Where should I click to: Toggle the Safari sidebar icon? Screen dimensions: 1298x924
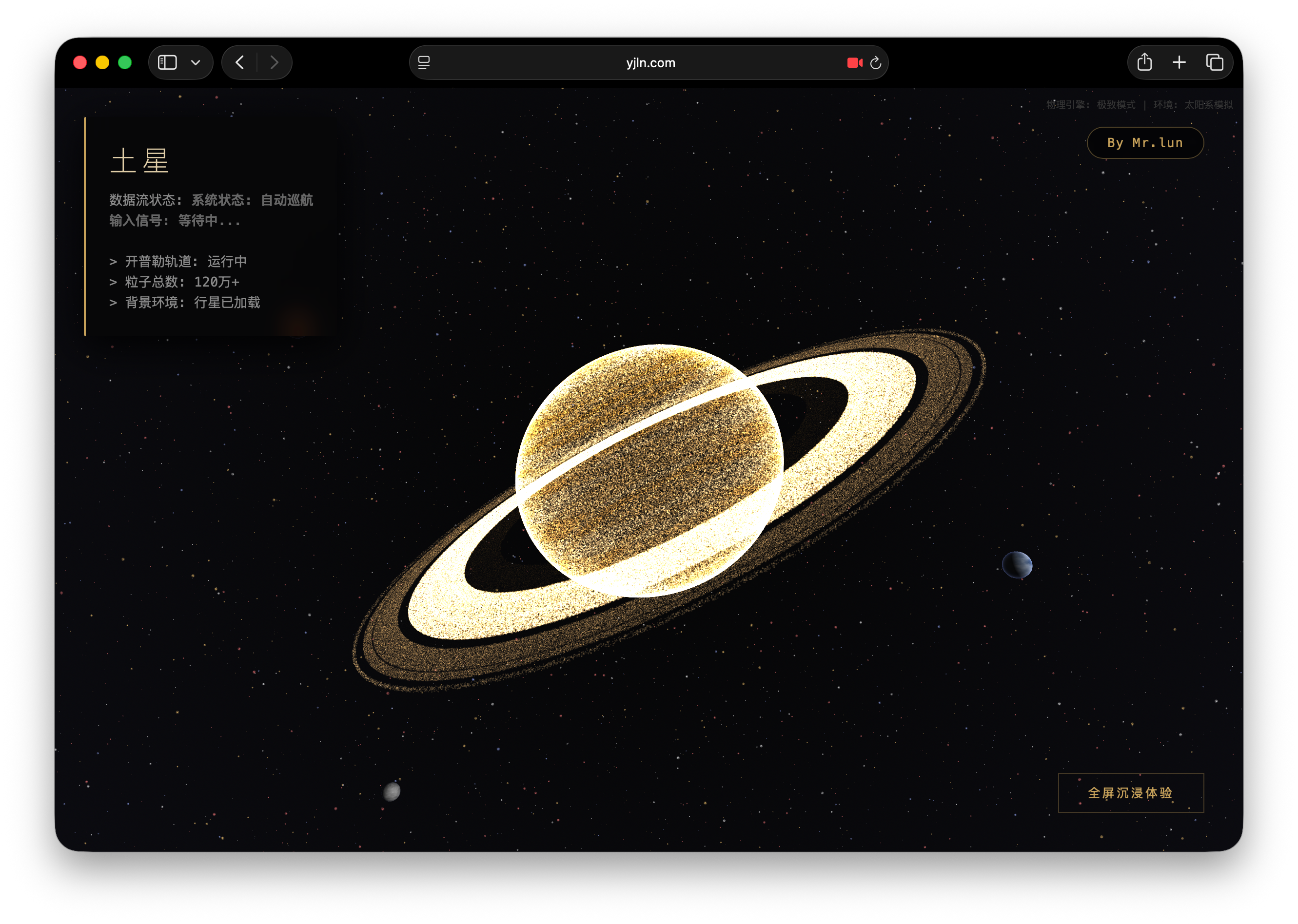[x=167, y=62]
